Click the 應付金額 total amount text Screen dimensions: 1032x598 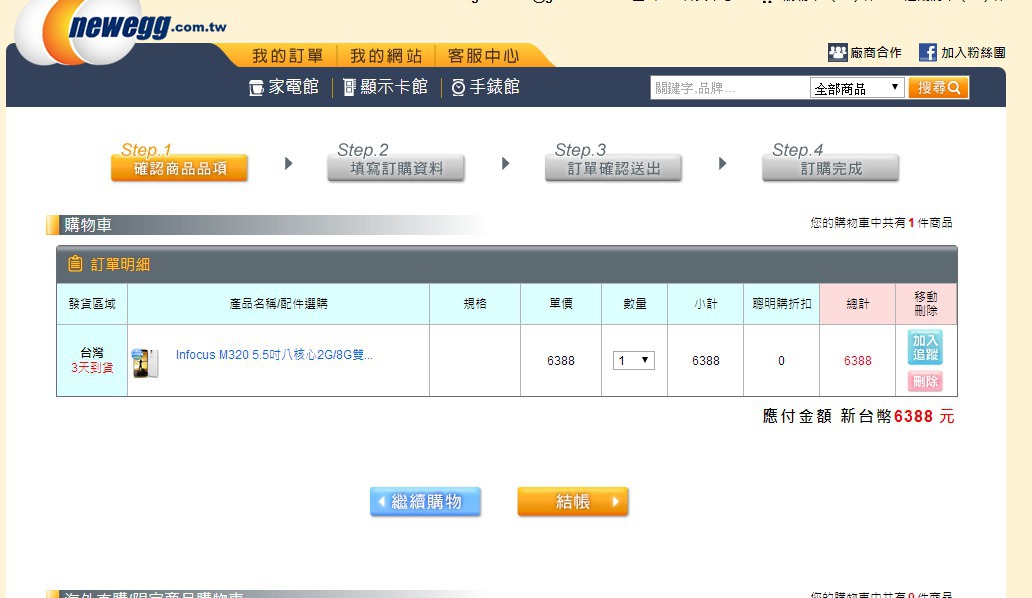pyautogui.click(x=858, y=416)
